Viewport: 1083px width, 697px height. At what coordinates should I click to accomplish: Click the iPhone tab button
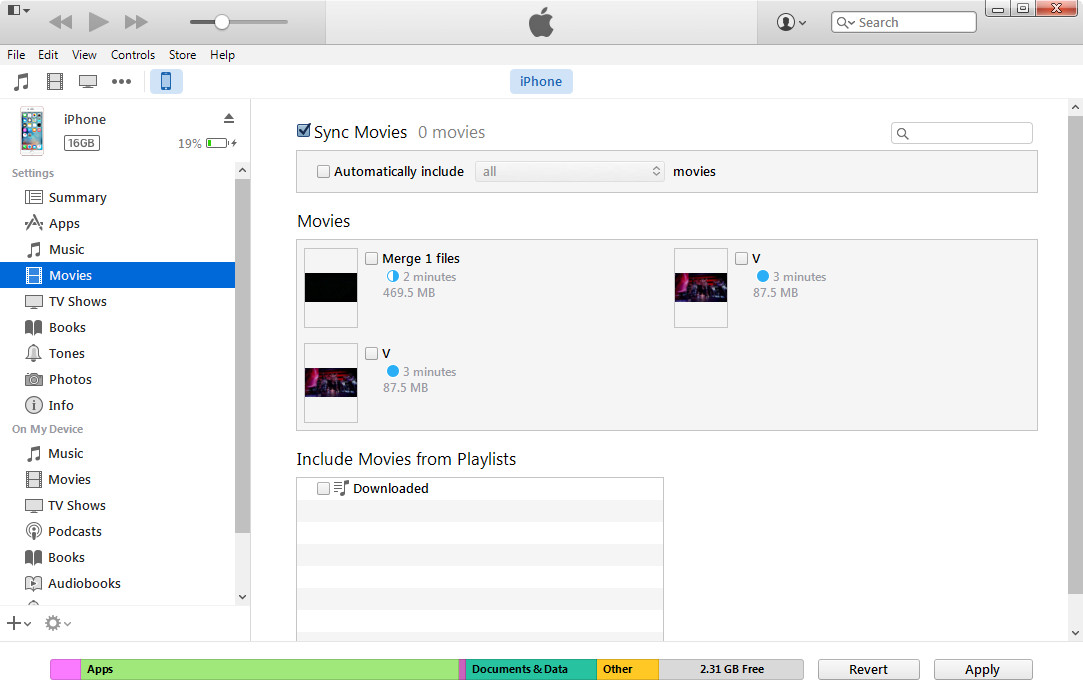coord(541,82)
